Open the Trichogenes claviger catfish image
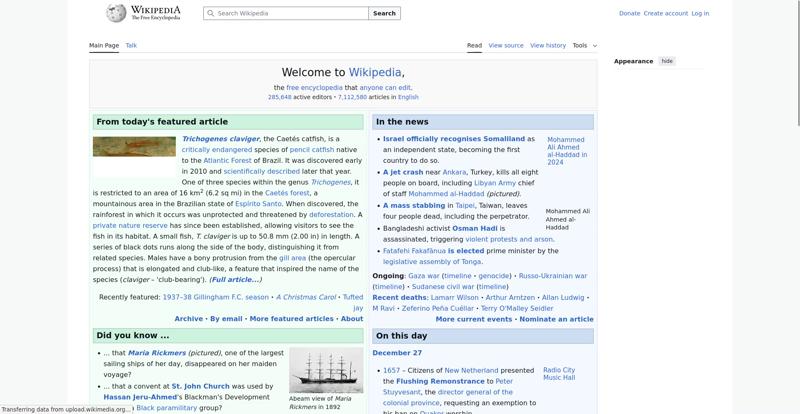This screenshot has height=414, width=800. click(134, 147)
